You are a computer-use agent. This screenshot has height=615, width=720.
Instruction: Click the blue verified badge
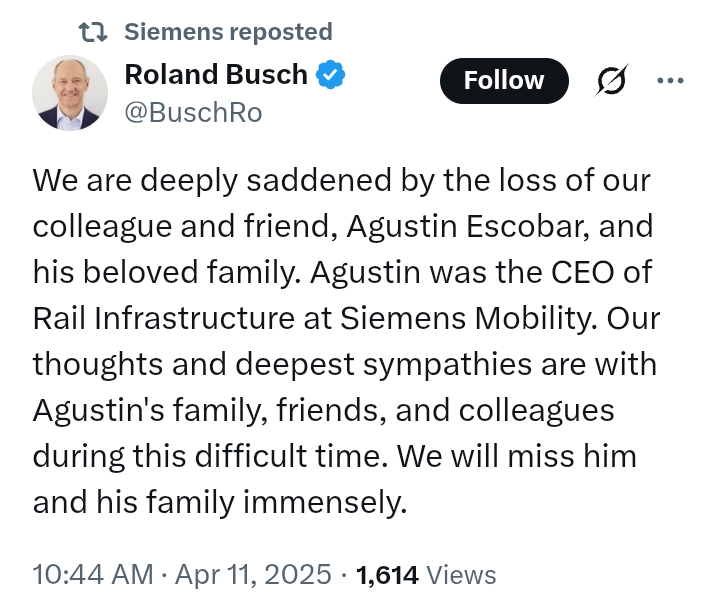pyautogui.click(x=330, y=74)
